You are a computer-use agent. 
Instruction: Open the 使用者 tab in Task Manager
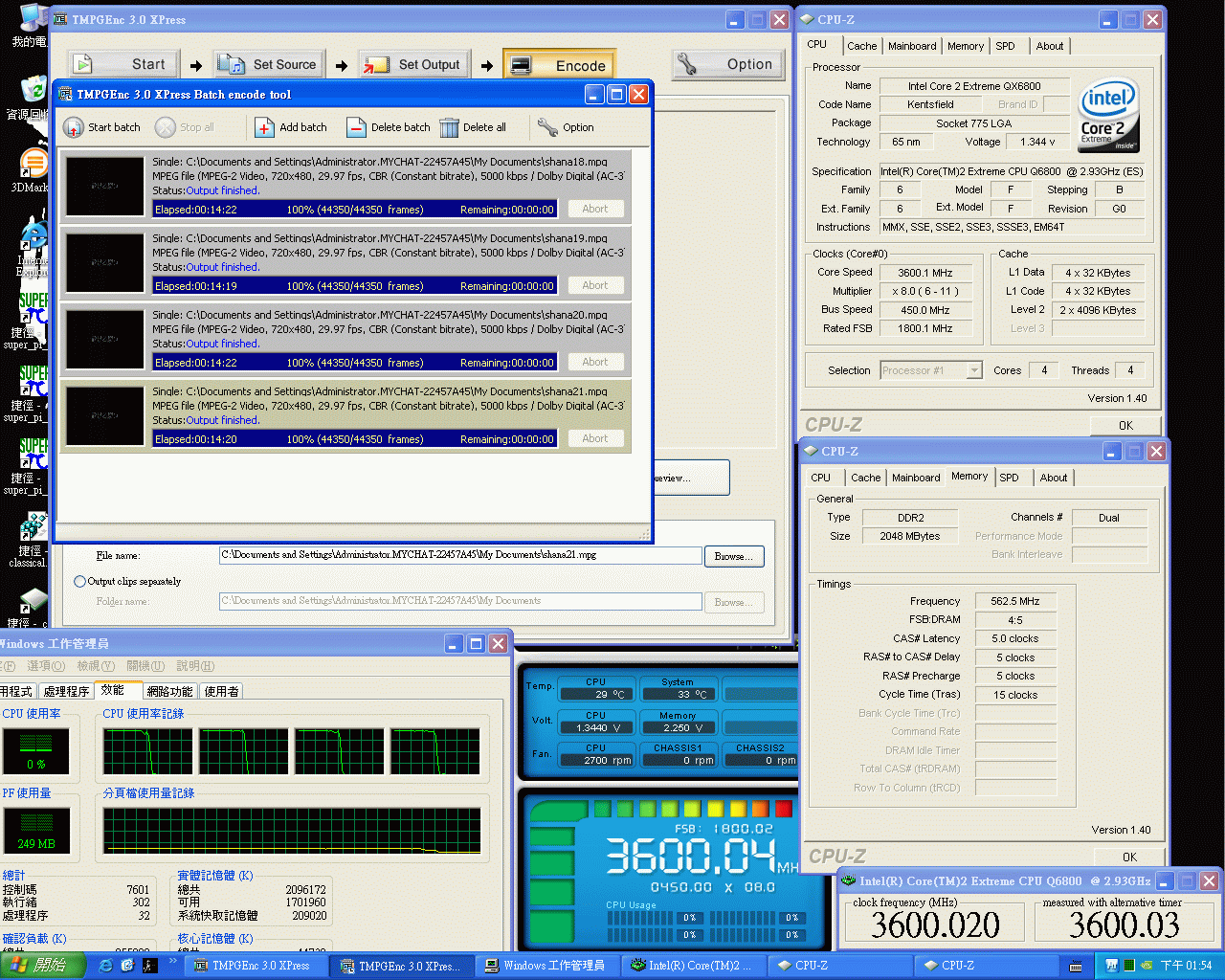[x=221, y=691]
